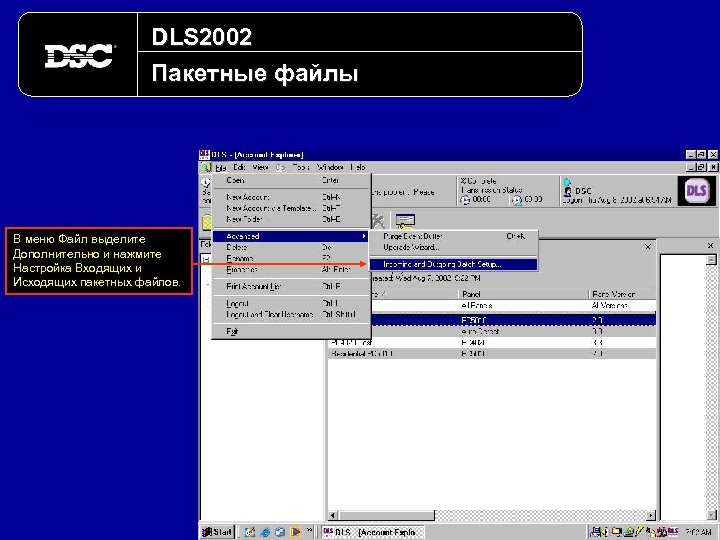Open the Window menu
The image size is (720, 540).
click(x=330, y=168)
